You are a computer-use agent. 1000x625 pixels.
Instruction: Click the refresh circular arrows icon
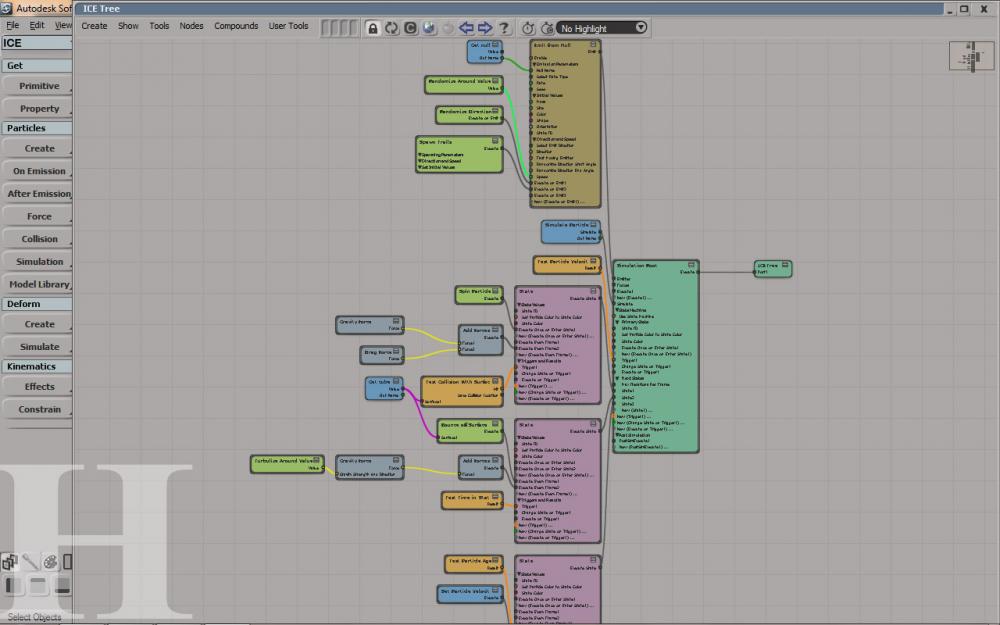[x=391, y=28]
